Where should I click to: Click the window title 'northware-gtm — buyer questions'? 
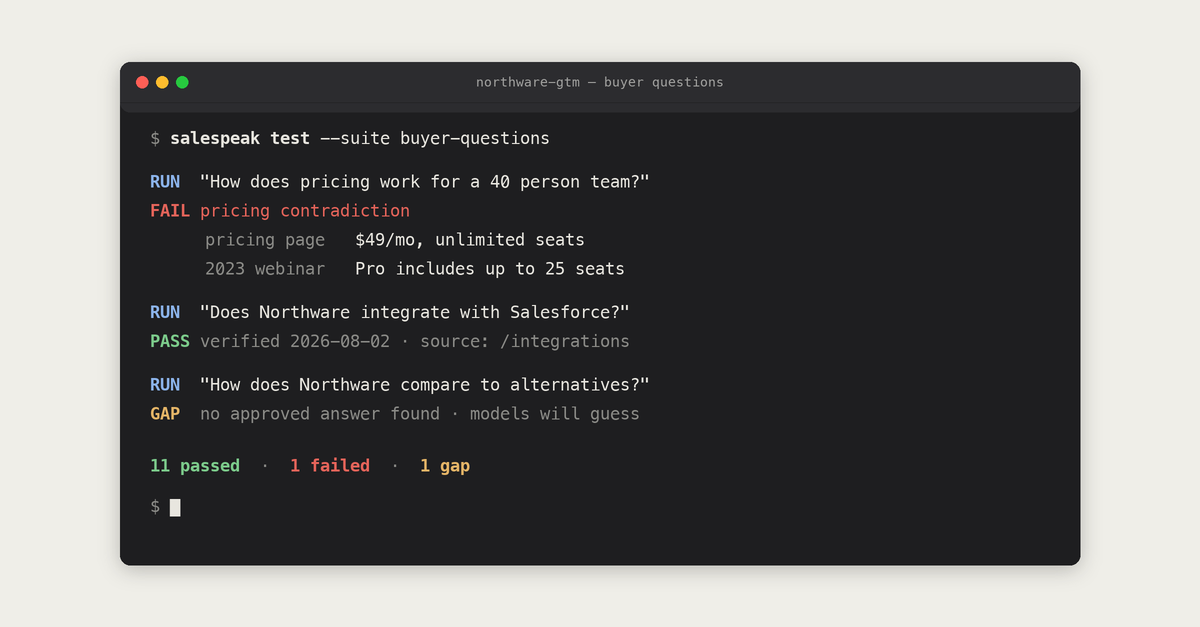tap(600, 82)
